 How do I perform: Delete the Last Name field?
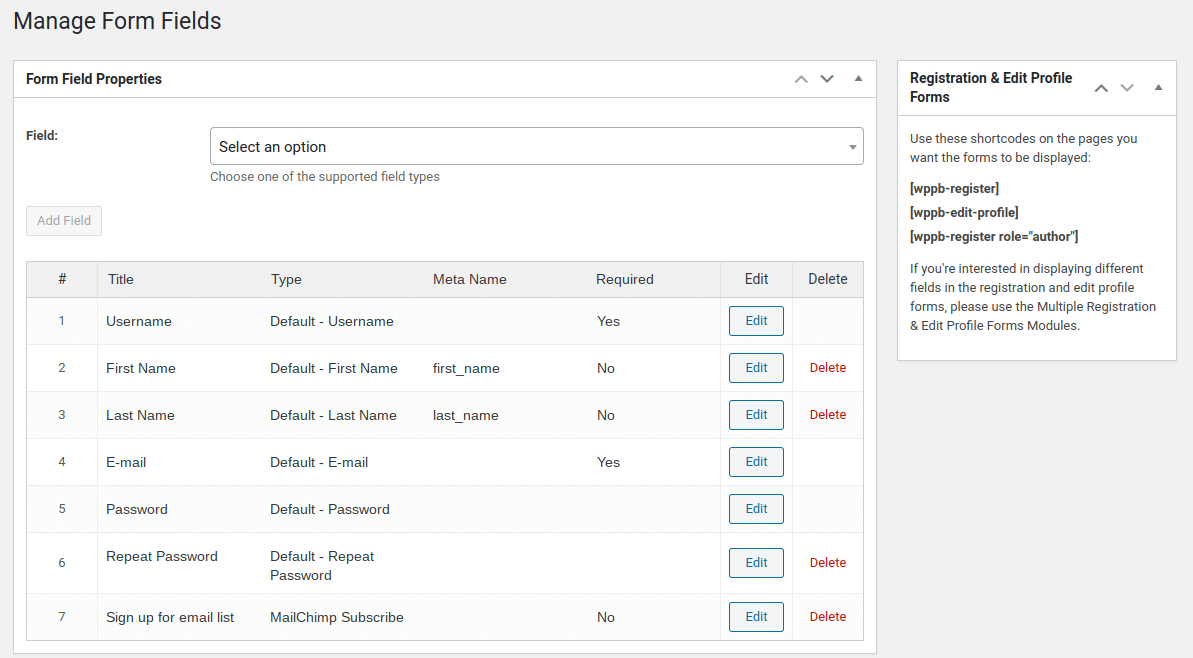pyautogui.click(x=828, y=415)
